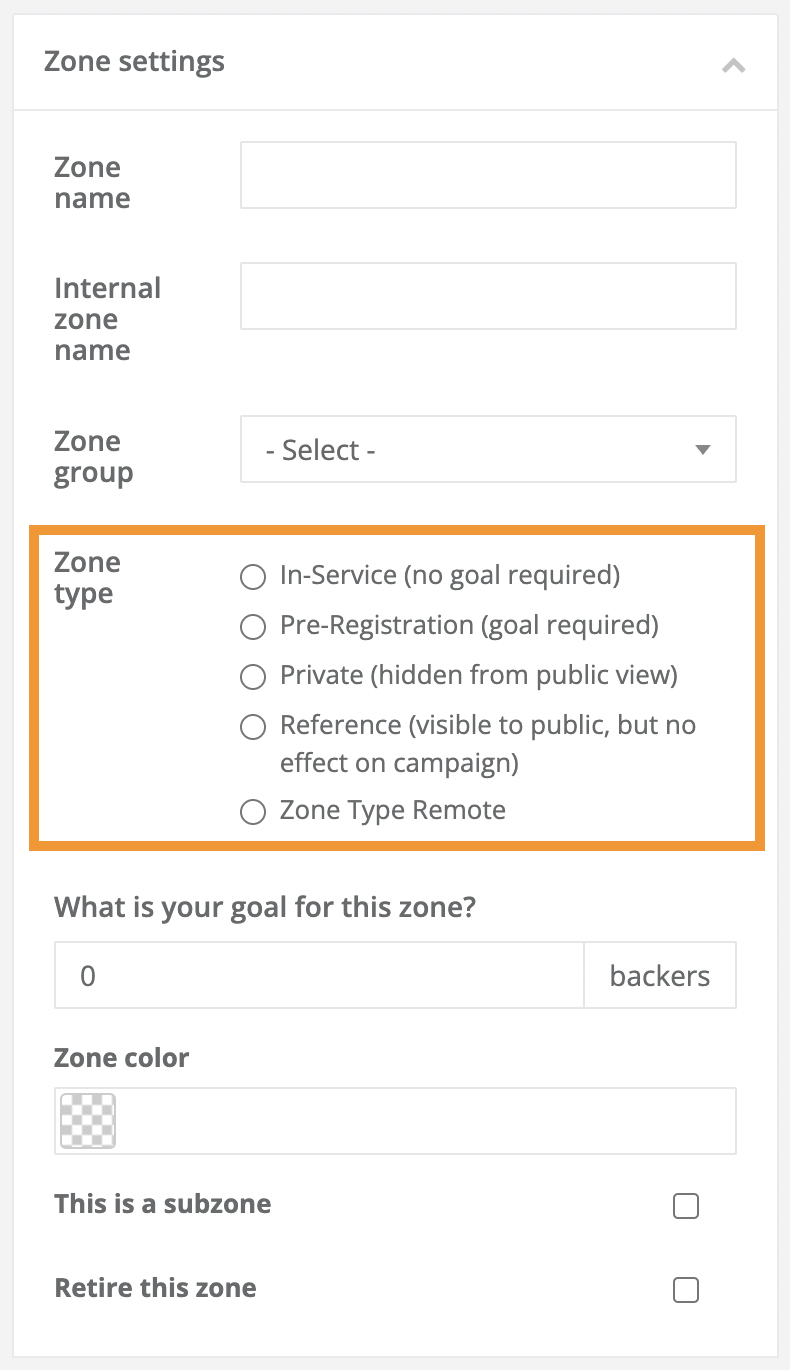Click the 'backers' unit label

pyautogui.click(x=660, y=974)
